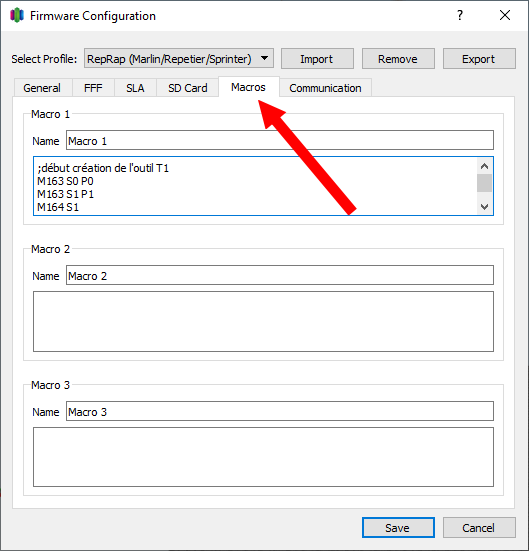Viewport: 529px width, 551px height.
Task: Click the Remove profile button
Action: pyautogui.click(x=398, y=59)
